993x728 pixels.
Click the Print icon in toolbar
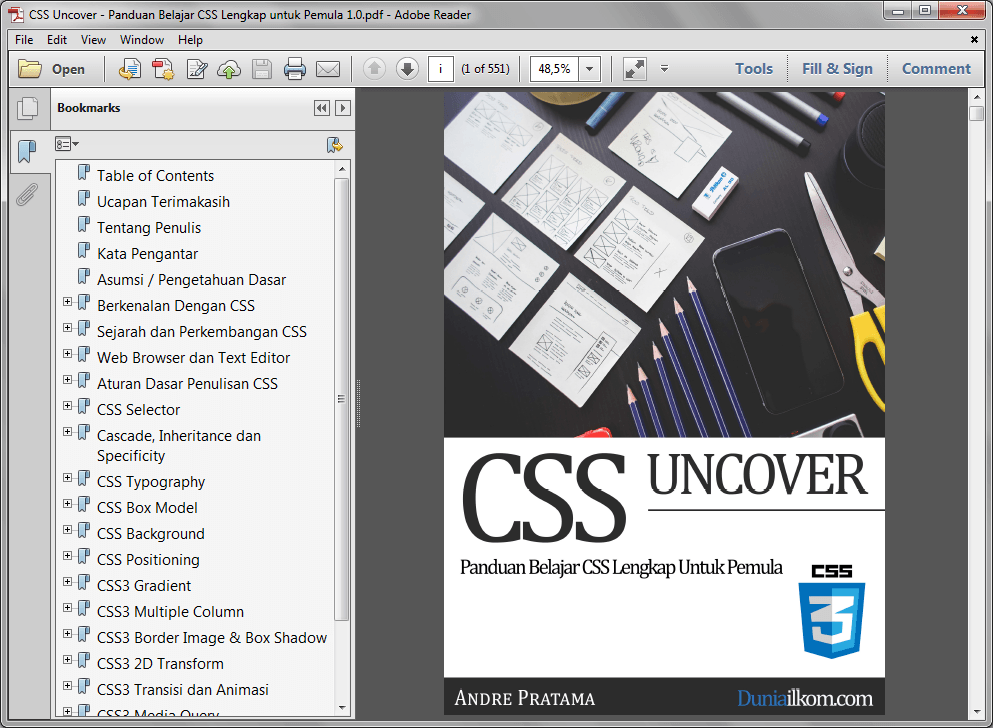coord(294,69)
